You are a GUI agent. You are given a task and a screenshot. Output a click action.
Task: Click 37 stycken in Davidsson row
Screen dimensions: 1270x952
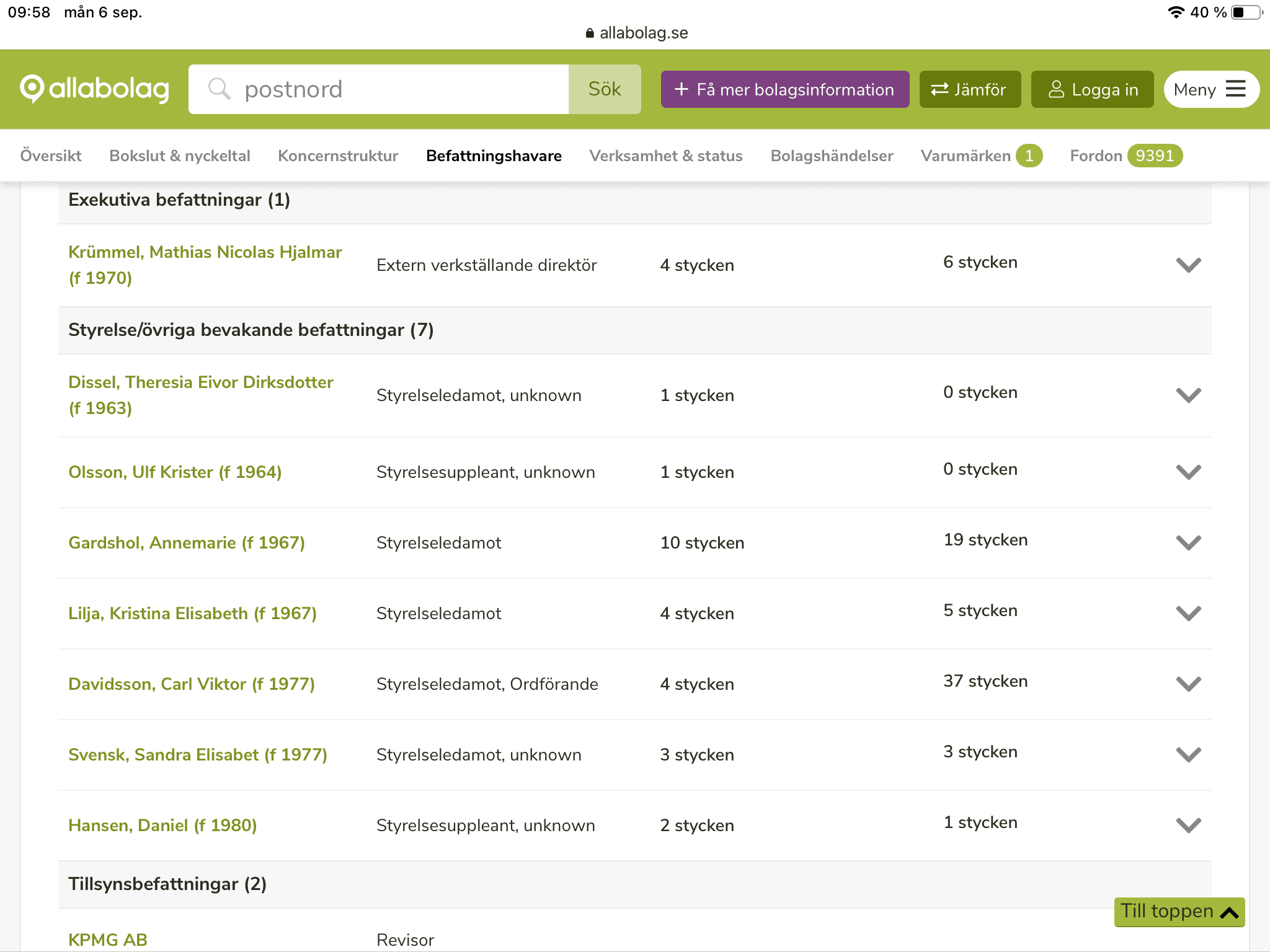click(x=985, y=681)
